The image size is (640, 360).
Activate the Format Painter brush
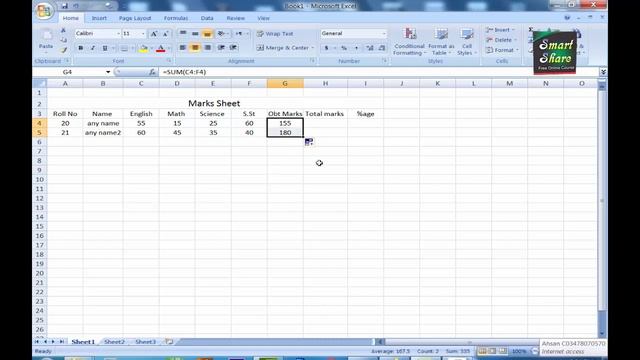[x=63, y=50]
